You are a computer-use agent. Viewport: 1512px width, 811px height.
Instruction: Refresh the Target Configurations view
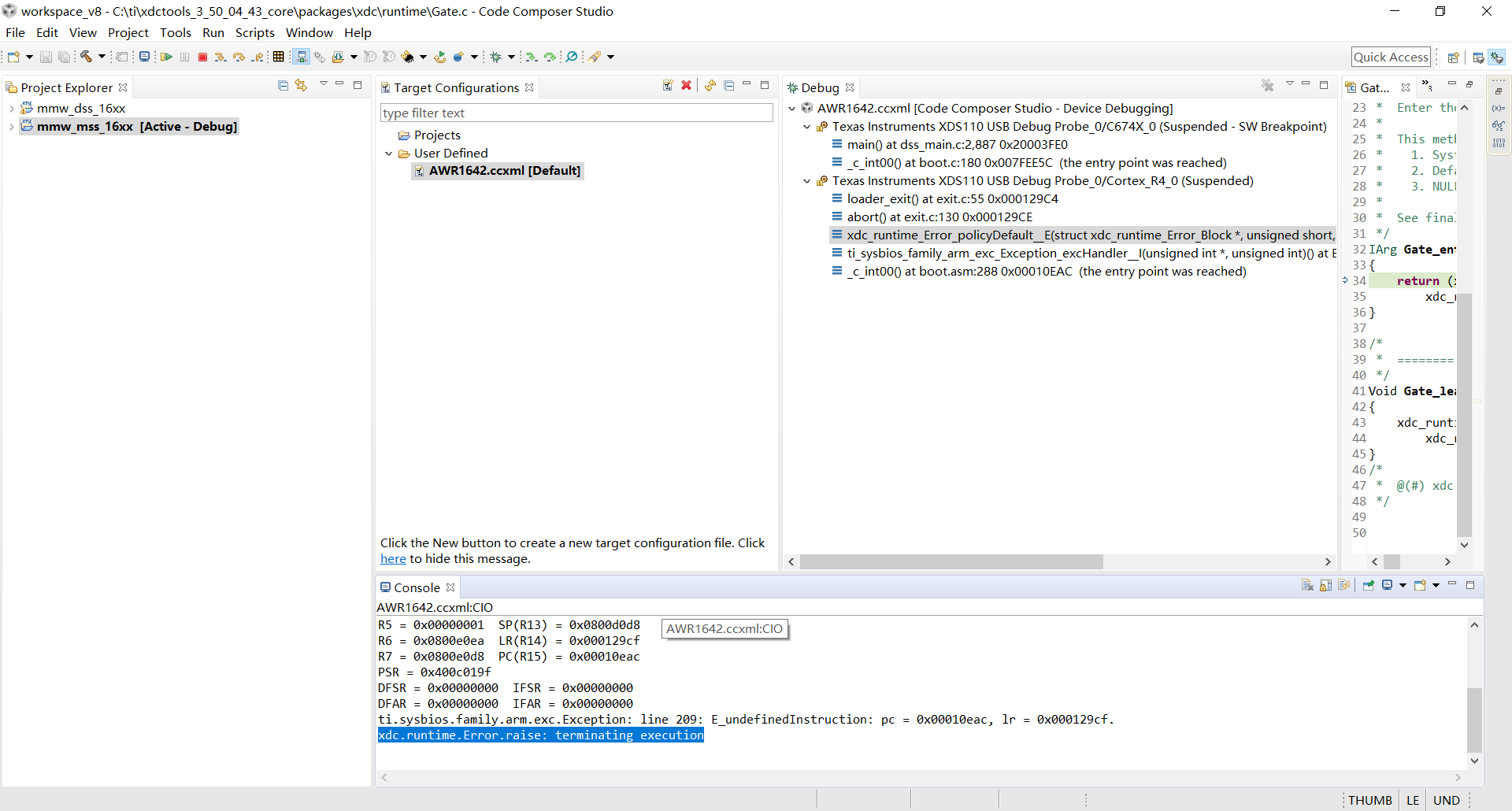tap(710, 85)
